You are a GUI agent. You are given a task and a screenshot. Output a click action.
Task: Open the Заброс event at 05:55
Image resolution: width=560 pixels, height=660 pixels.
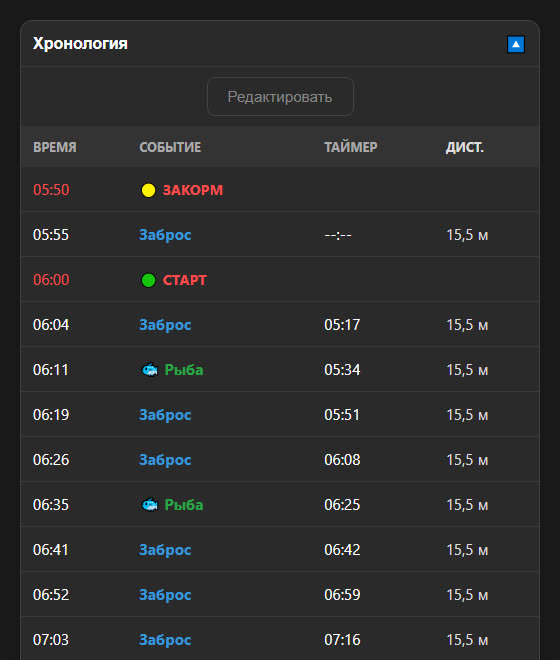(165, 235)
